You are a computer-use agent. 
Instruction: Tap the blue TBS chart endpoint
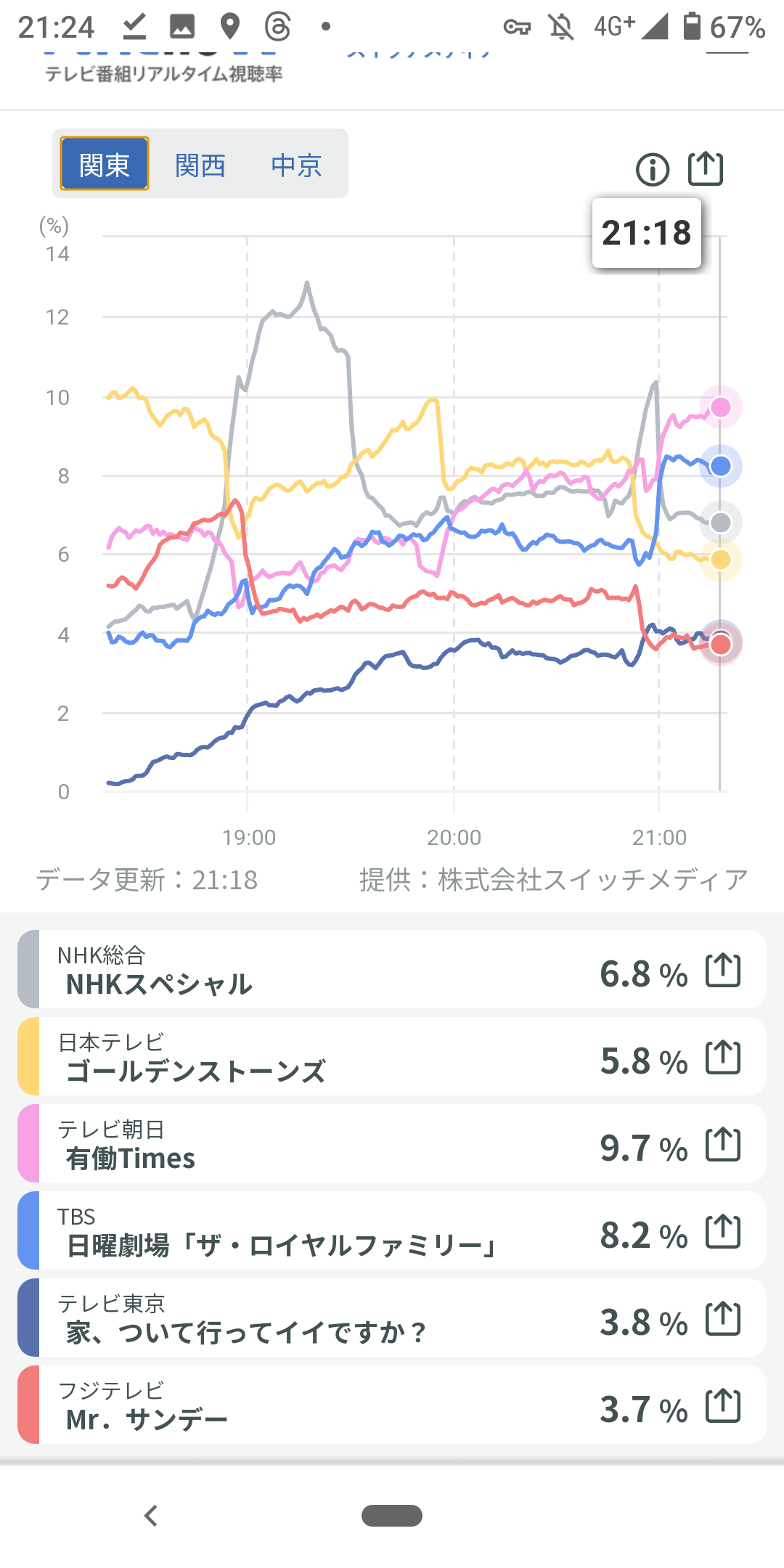click(x=720, y=466)
